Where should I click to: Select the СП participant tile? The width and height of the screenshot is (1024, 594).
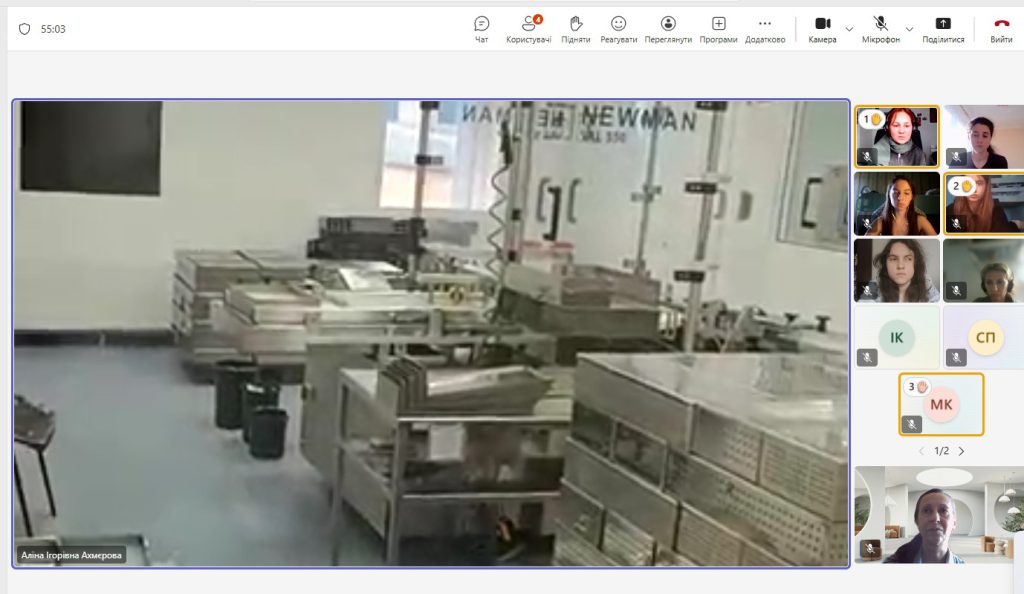coord(984,337)
